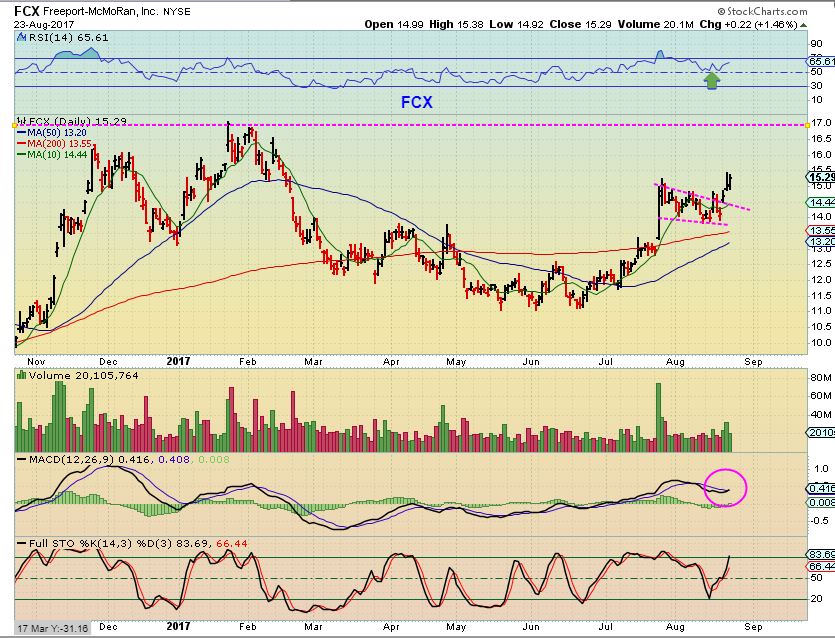Screen dimensions: 835x638
Task: Click the black line marker beside Full STO
Action: click(21, 543)
